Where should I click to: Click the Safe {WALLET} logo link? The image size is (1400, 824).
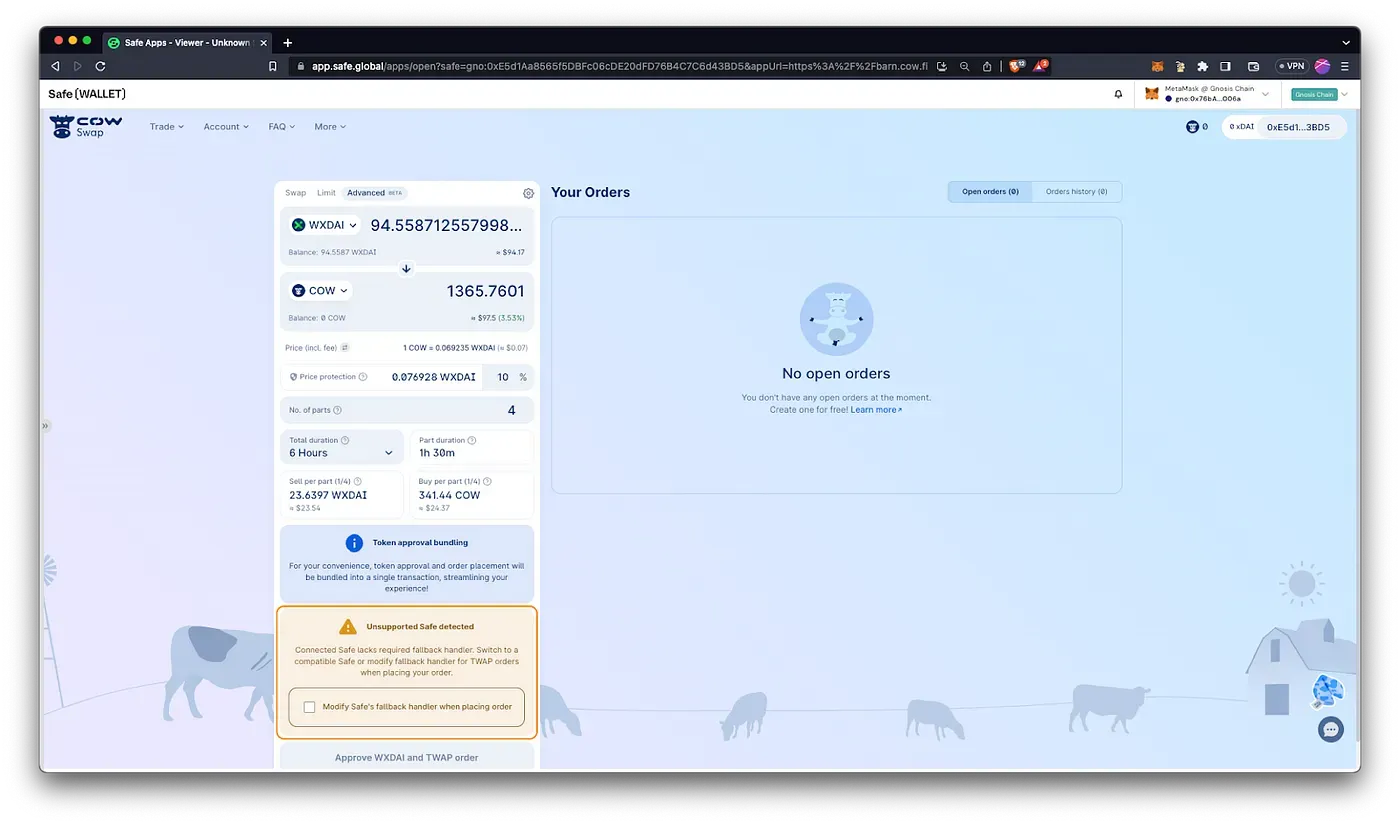(x=87, y=94)
